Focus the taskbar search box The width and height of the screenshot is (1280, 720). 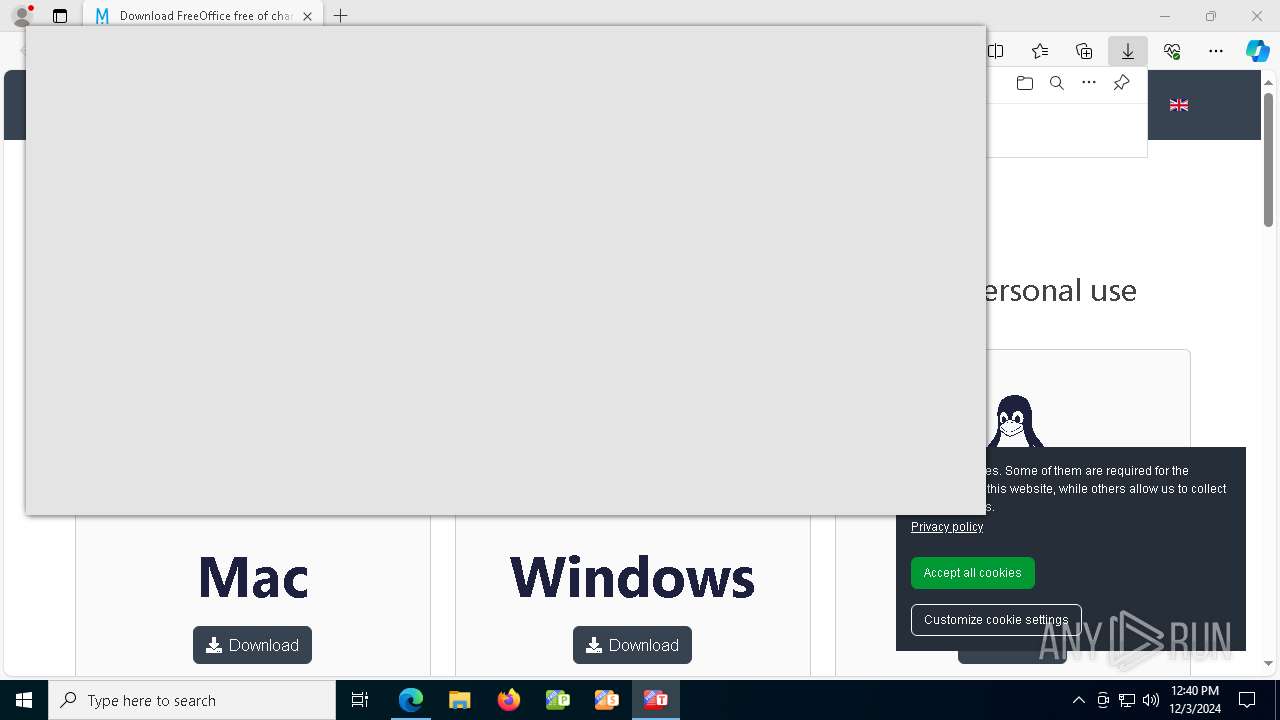click(x=192, y=700)
